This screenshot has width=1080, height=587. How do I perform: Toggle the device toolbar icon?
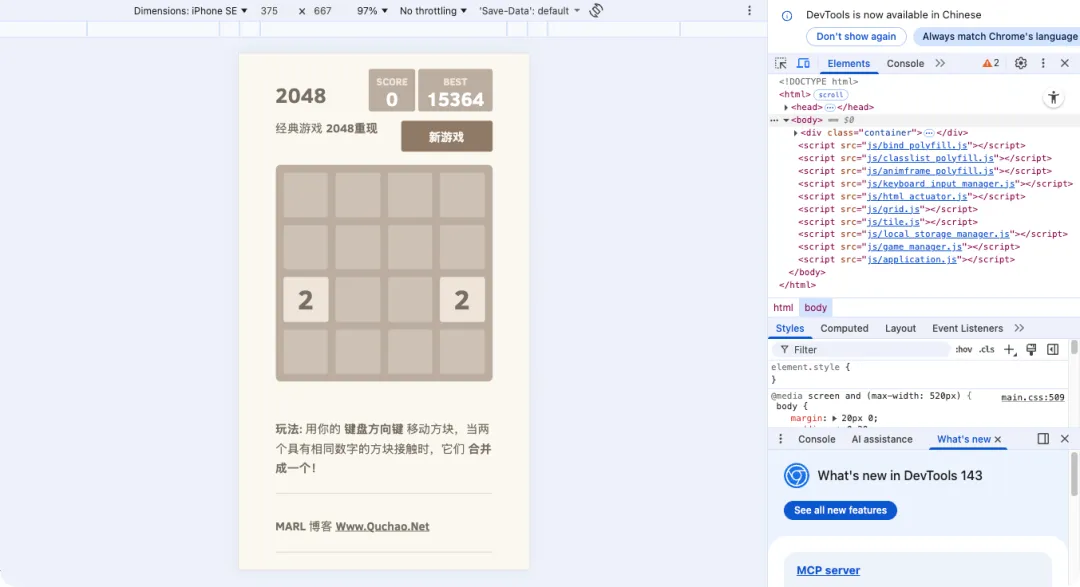803,63
